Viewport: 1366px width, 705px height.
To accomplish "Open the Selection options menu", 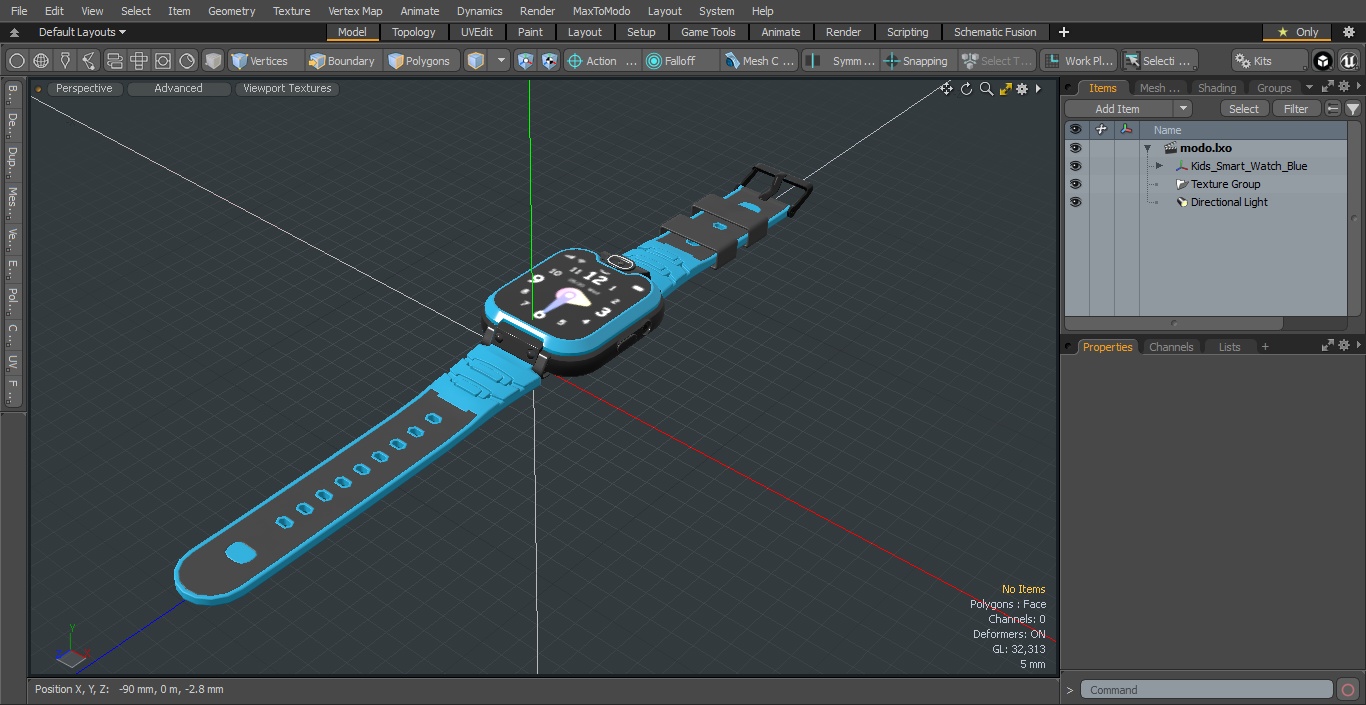I will 1159,61.
